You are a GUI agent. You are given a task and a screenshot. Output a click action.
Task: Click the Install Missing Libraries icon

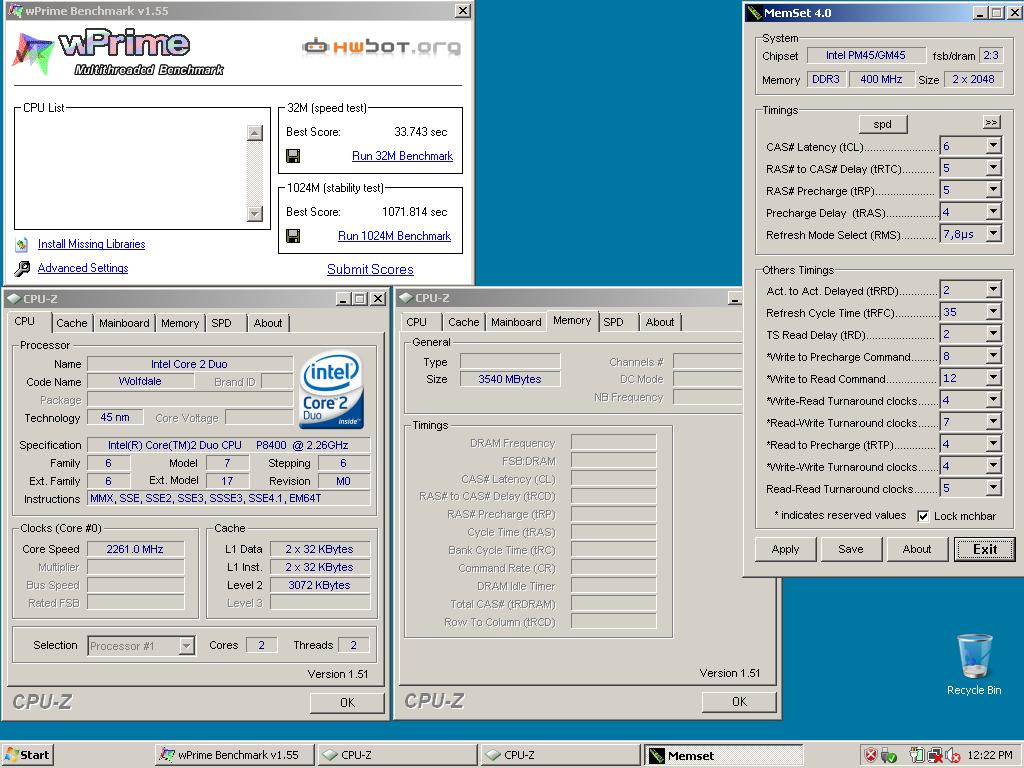coord(22,244)
